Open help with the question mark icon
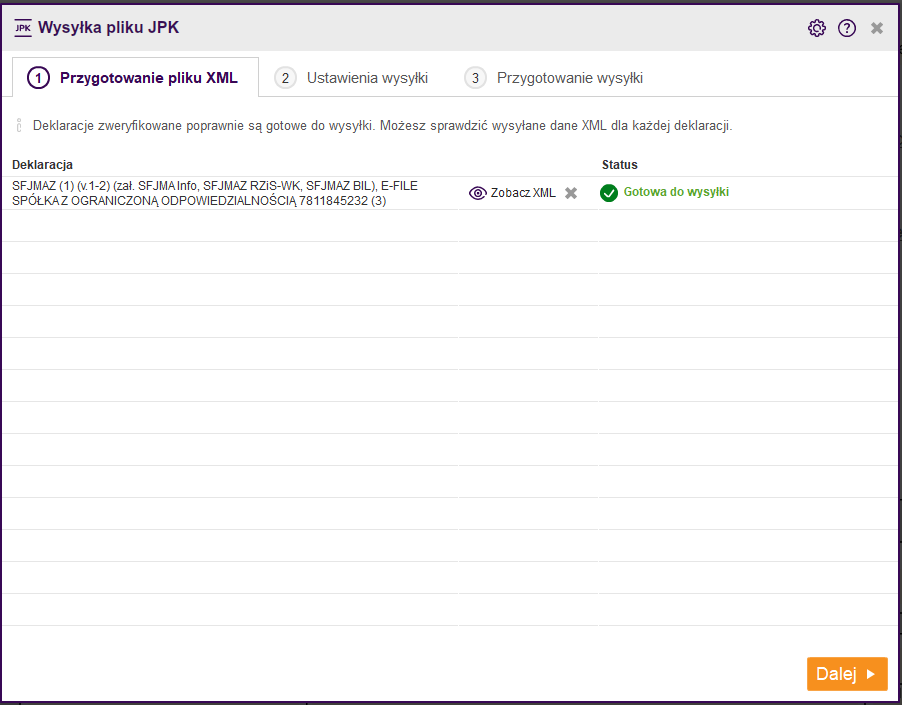 847,28
